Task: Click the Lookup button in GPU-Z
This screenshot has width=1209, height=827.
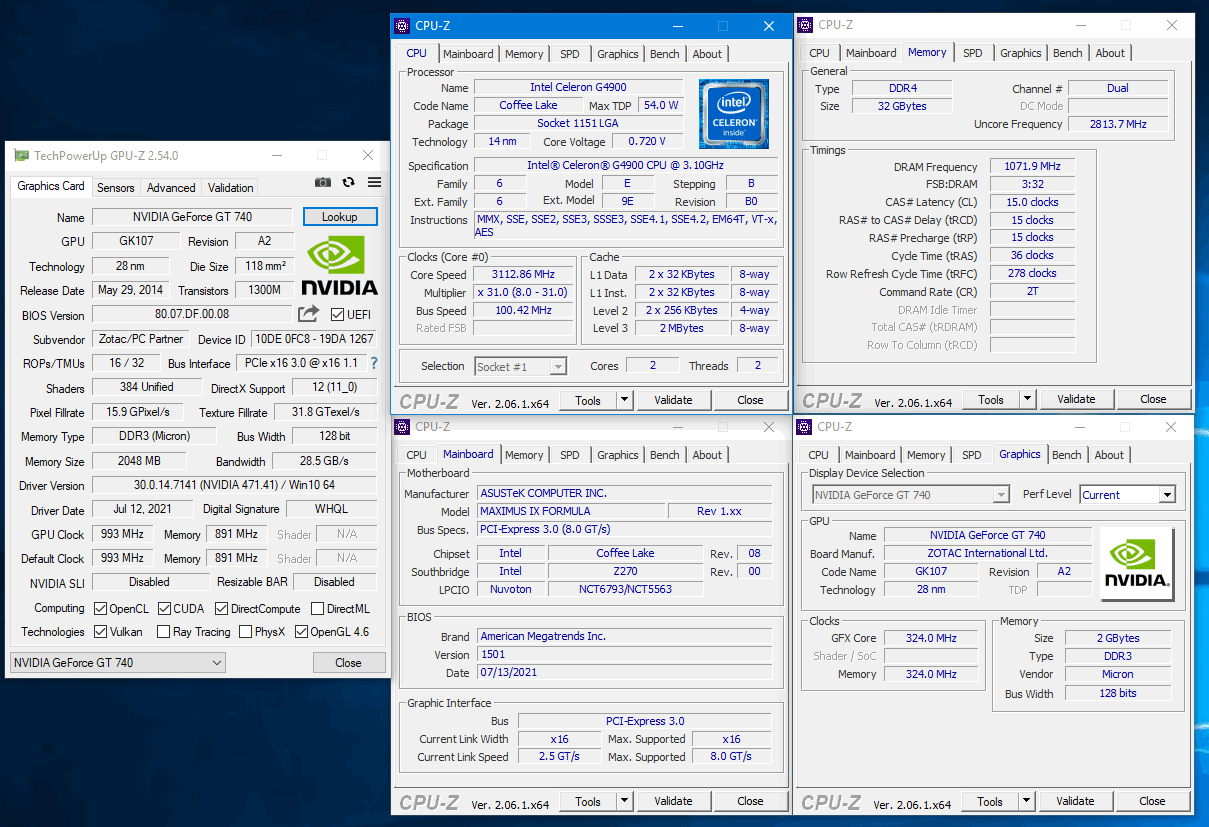Action: click(340, 217)
